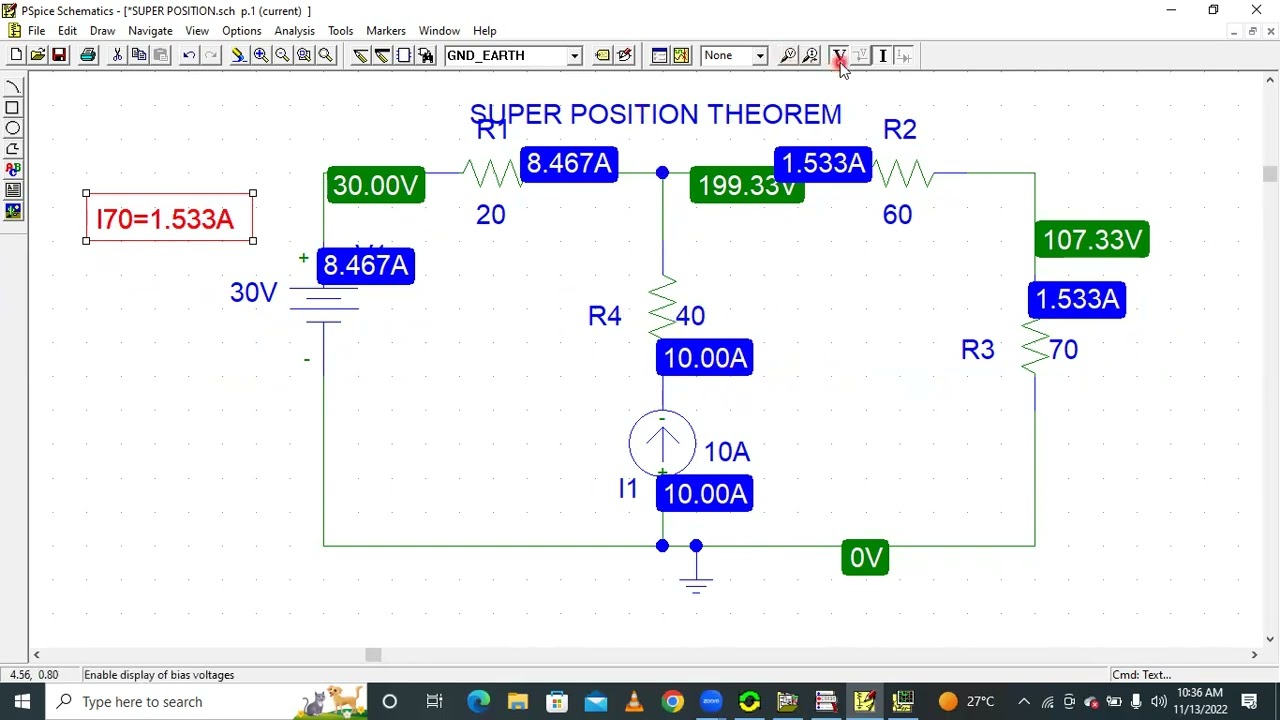Open the Edit Attributes icon
Screen dimensions: 1280x720
coord(603,56)
